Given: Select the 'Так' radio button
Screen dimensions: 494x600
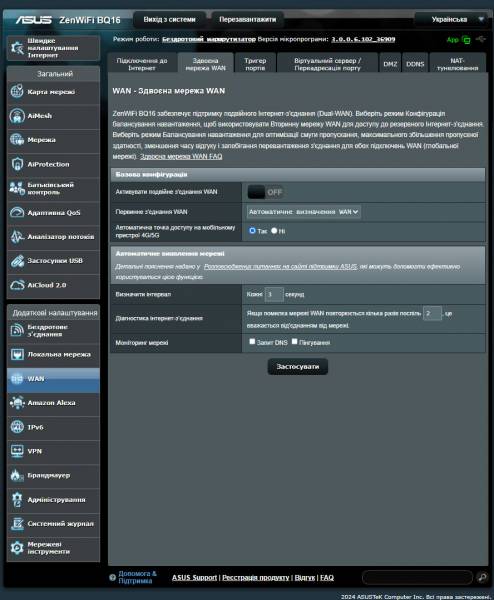Looking at the screenshot, I should 252,230.
